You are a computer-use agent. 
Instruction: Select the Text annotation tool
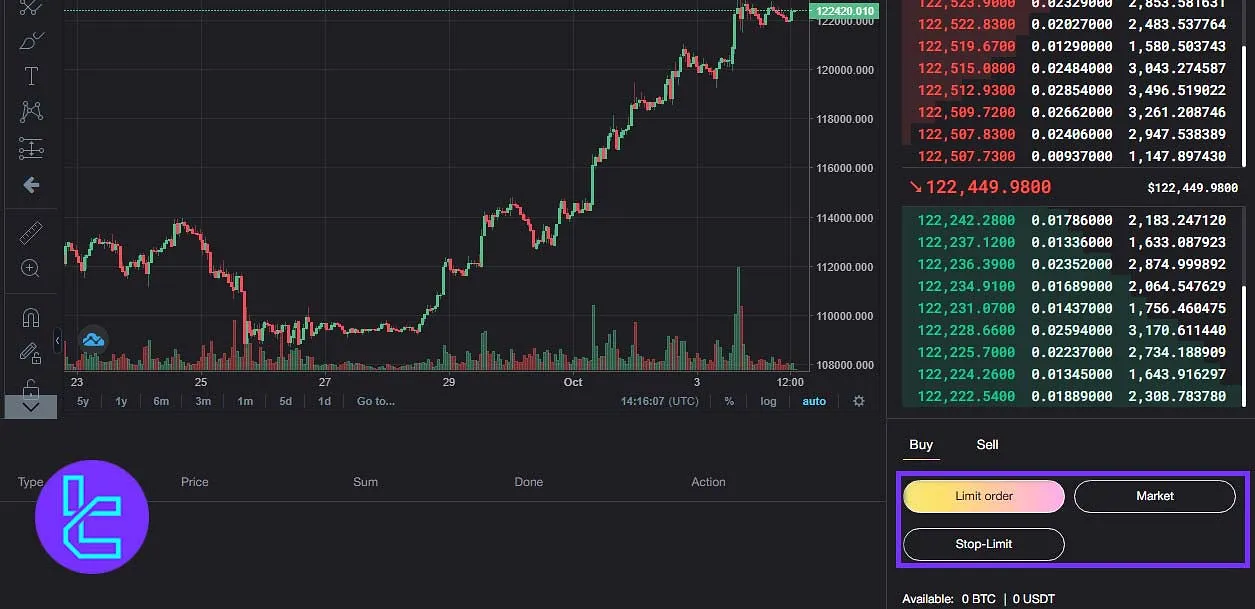coord(31,76)
